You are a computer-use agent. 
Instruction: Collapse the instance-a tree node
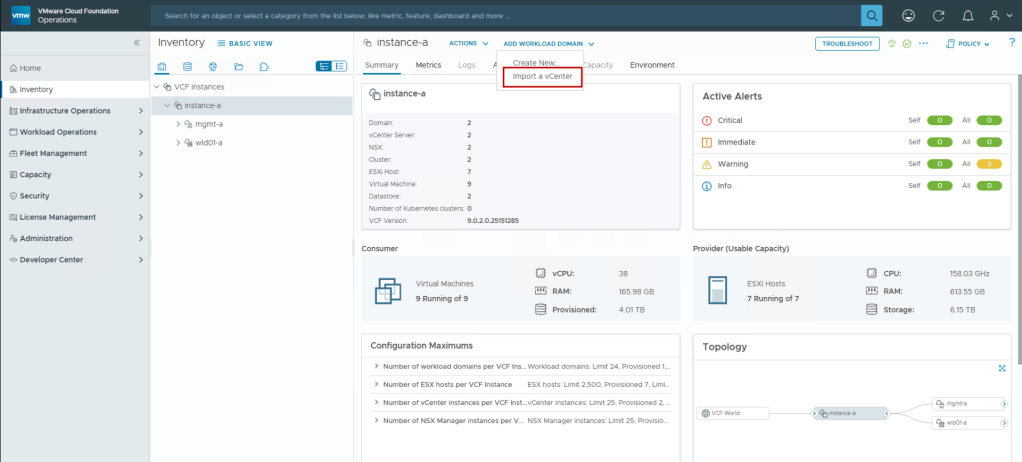pyautogui.click(x=167, y=106)
